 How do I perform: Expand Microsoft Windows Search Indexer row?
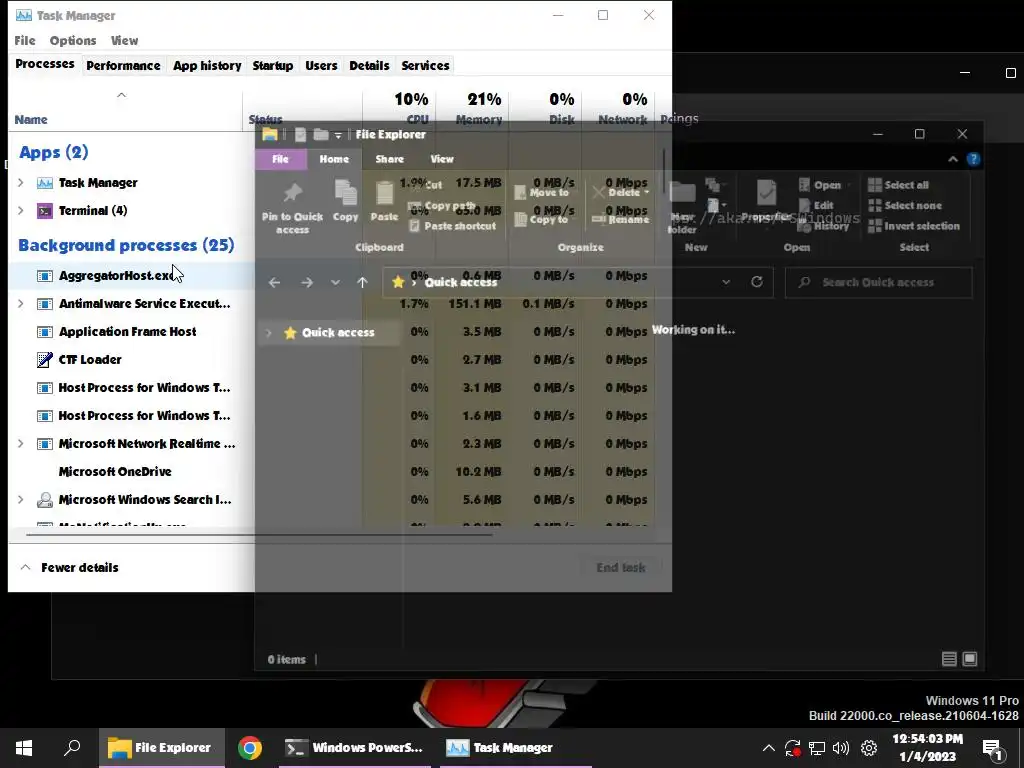pos(20,500)
